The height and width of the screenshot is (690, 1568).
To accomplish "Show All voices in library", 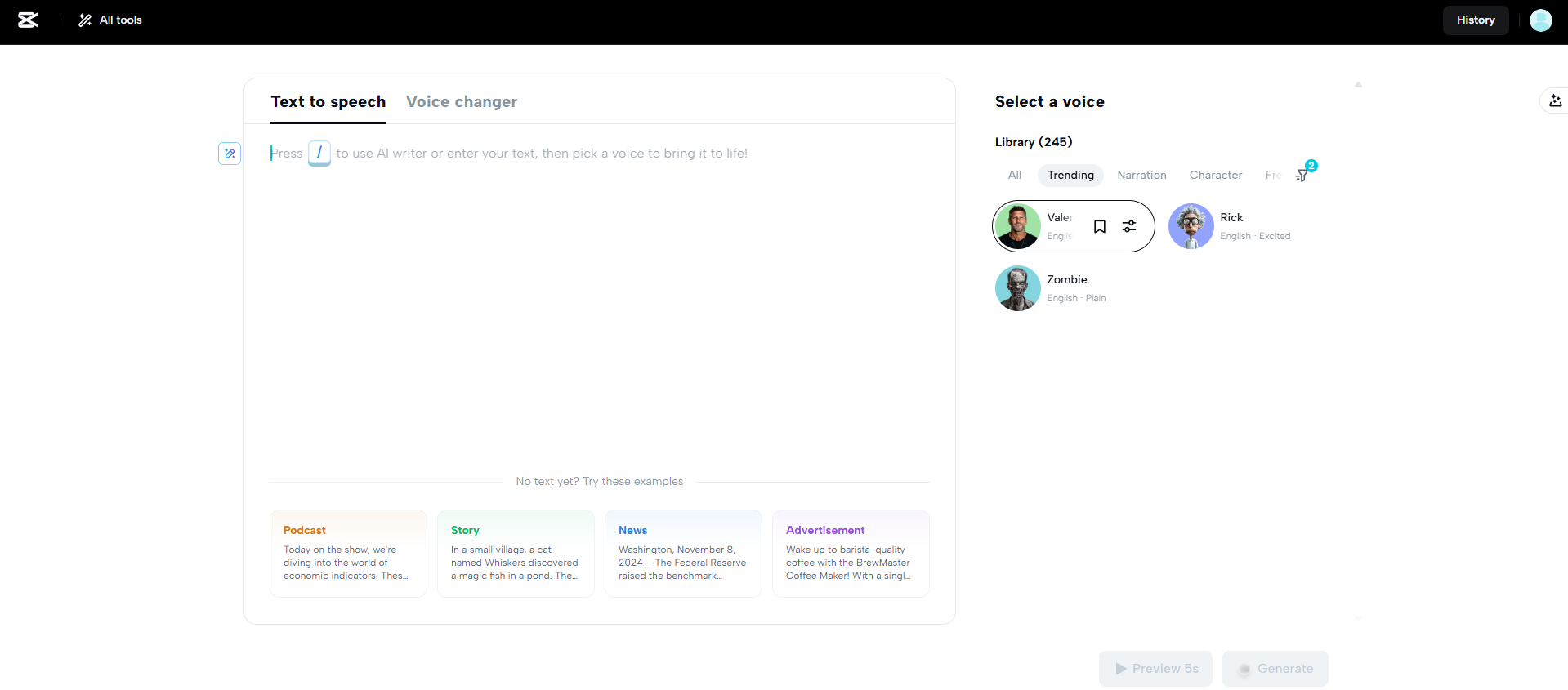I will (1015, 176).
